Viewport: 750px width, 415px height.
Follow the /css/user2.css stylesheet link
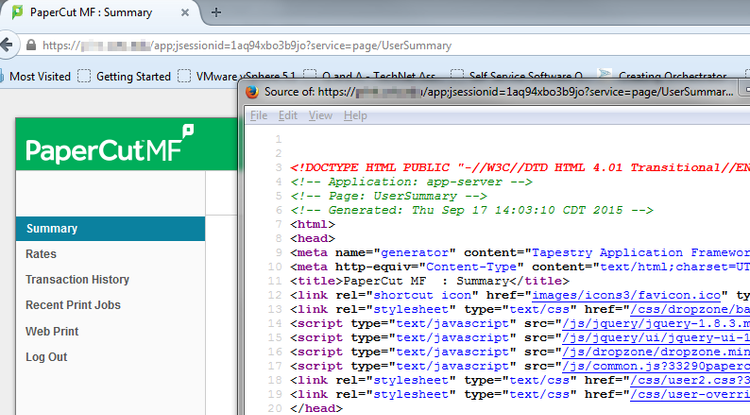click(x=690, y=381)
